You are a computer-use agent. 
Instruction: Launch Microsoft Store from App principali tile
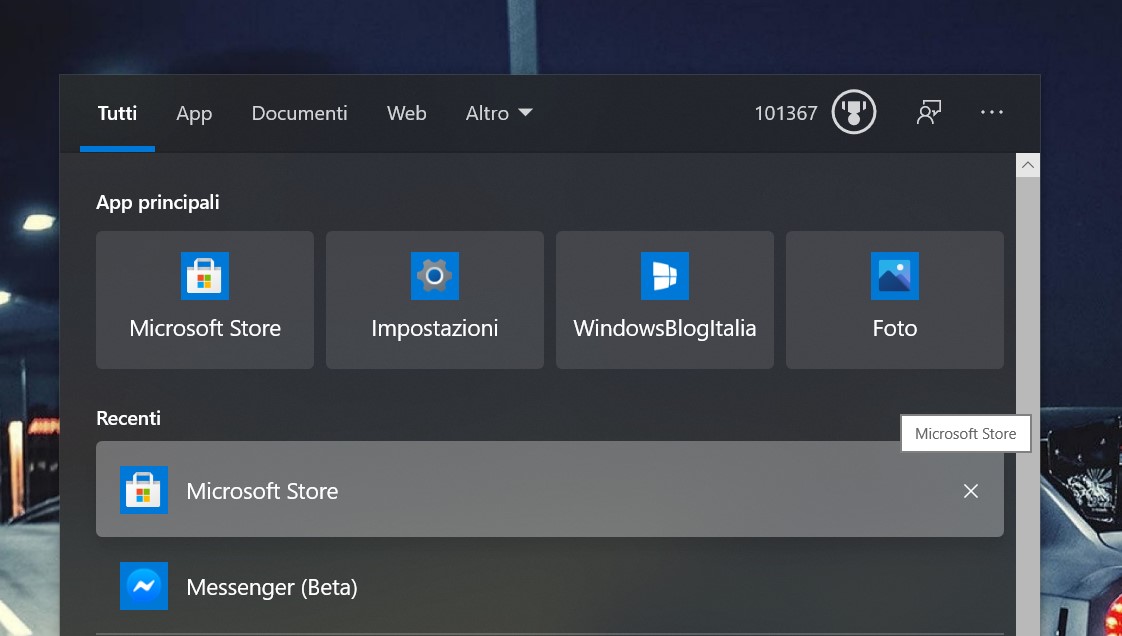click(205, 300)
